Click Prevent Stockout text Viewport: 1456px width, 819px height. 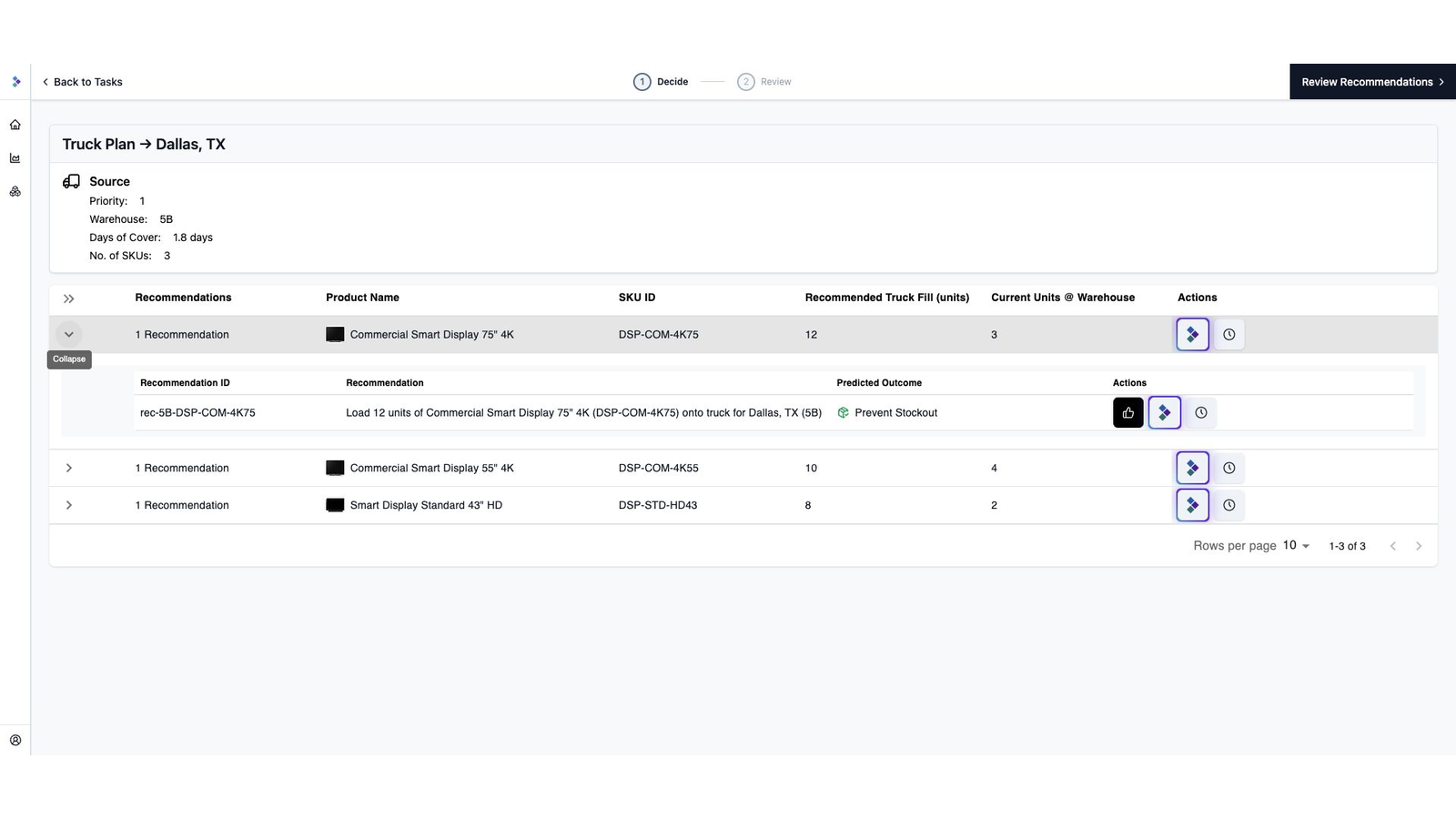point(895,412)
